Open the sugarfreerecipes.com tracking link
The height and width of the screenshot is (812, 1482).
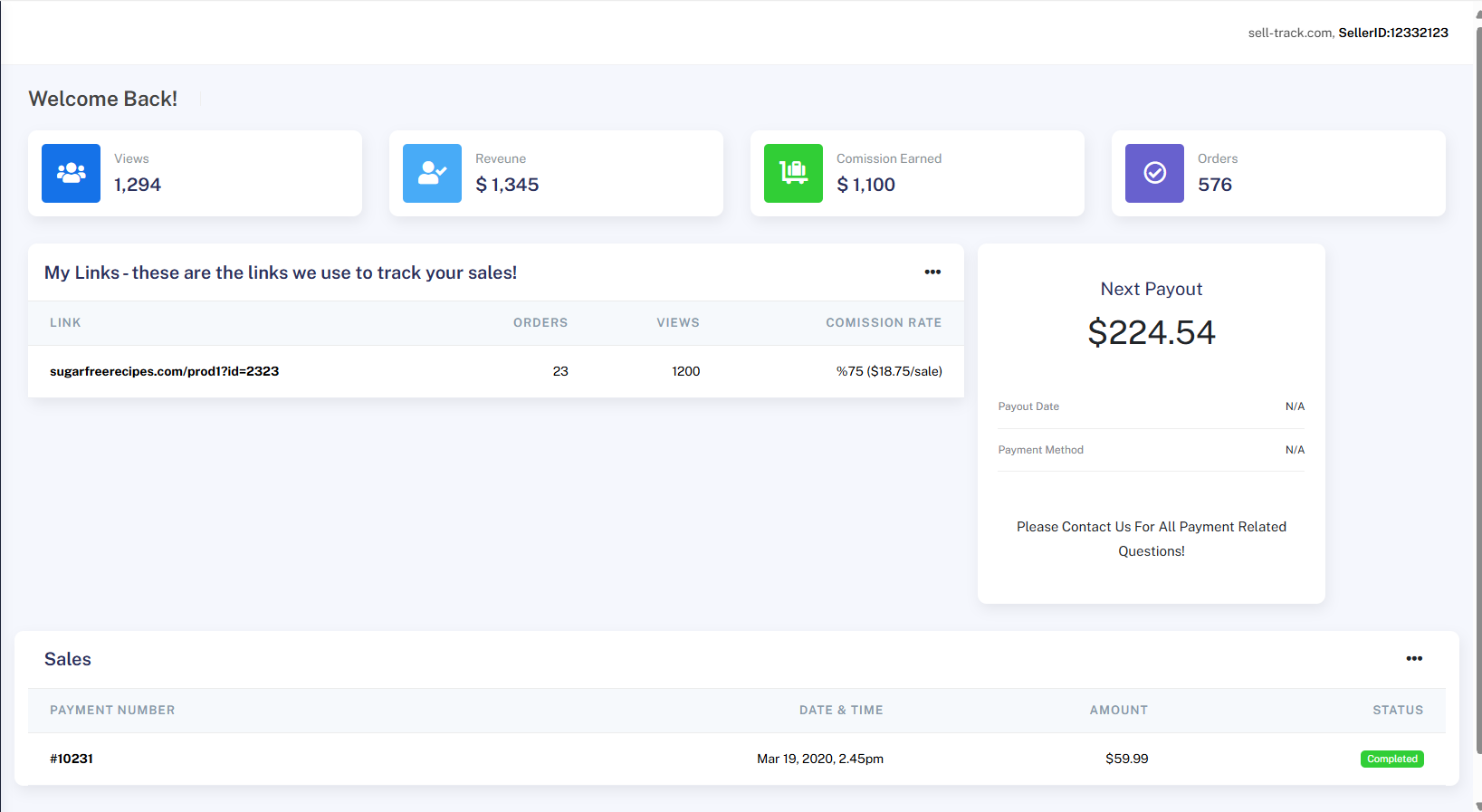[x=164, y=371]
